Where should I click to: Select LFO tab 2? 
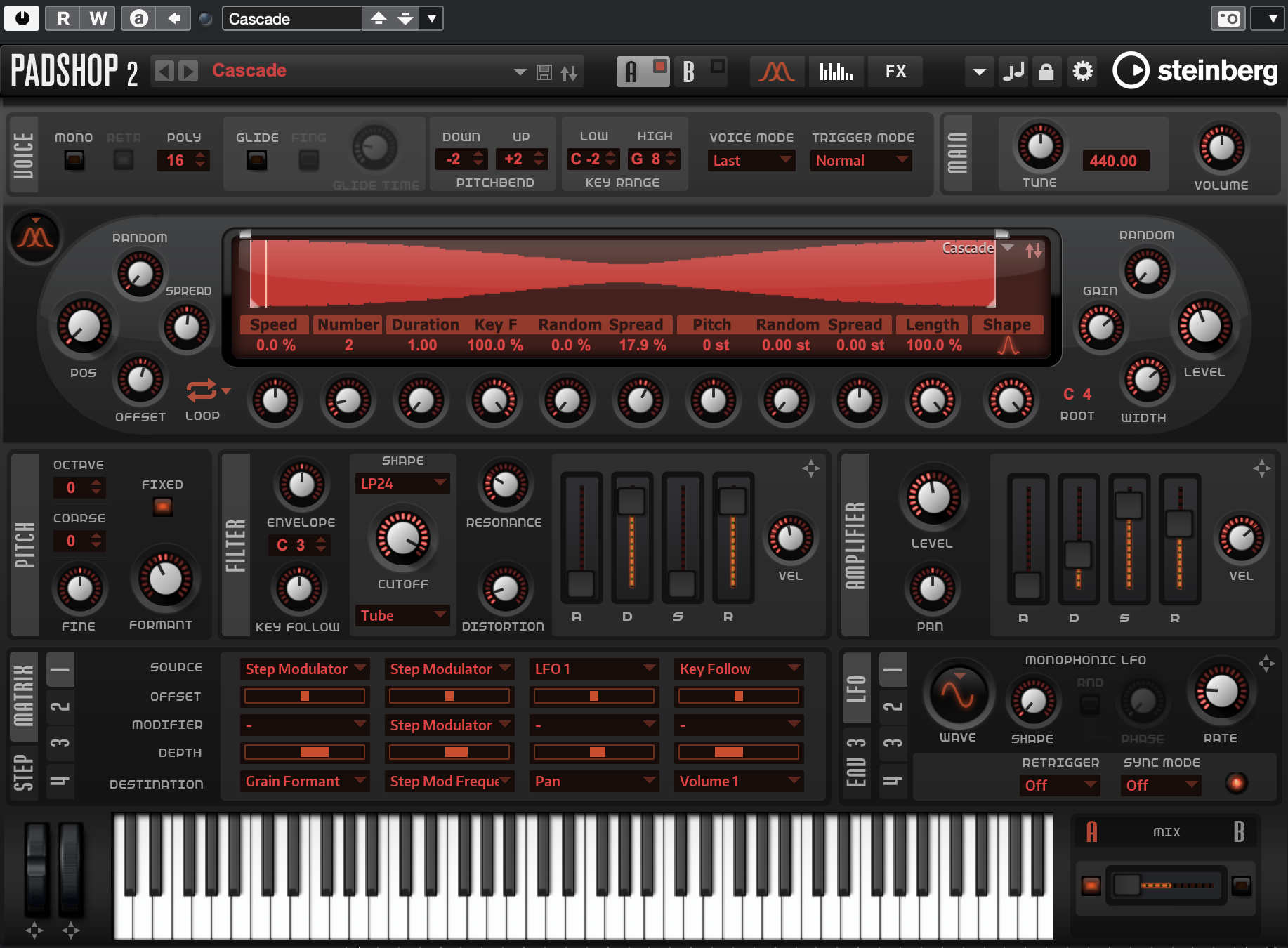(893, 706)
